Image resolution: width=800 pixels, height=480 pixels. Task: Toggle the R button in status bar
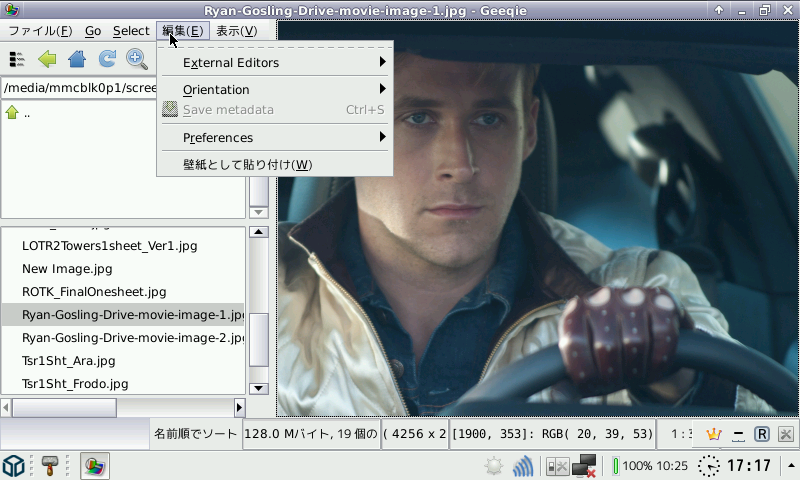coord(762,434)
